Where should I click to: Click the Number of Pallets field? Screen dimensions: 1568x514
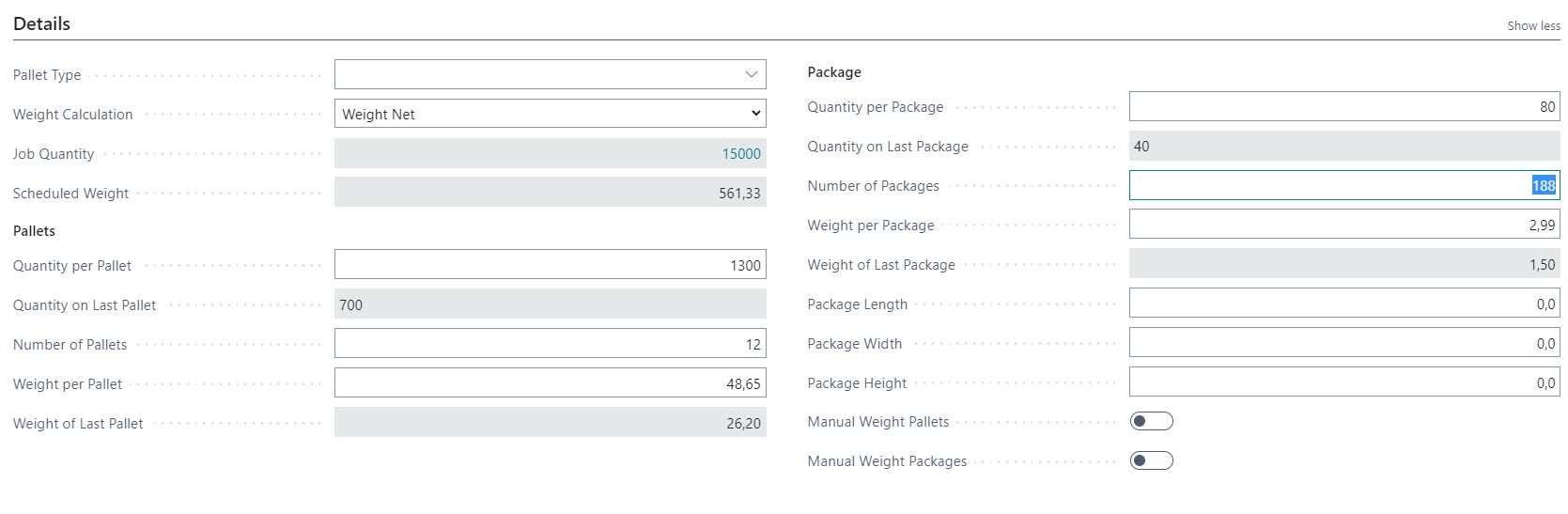click(x=550, y=344)
